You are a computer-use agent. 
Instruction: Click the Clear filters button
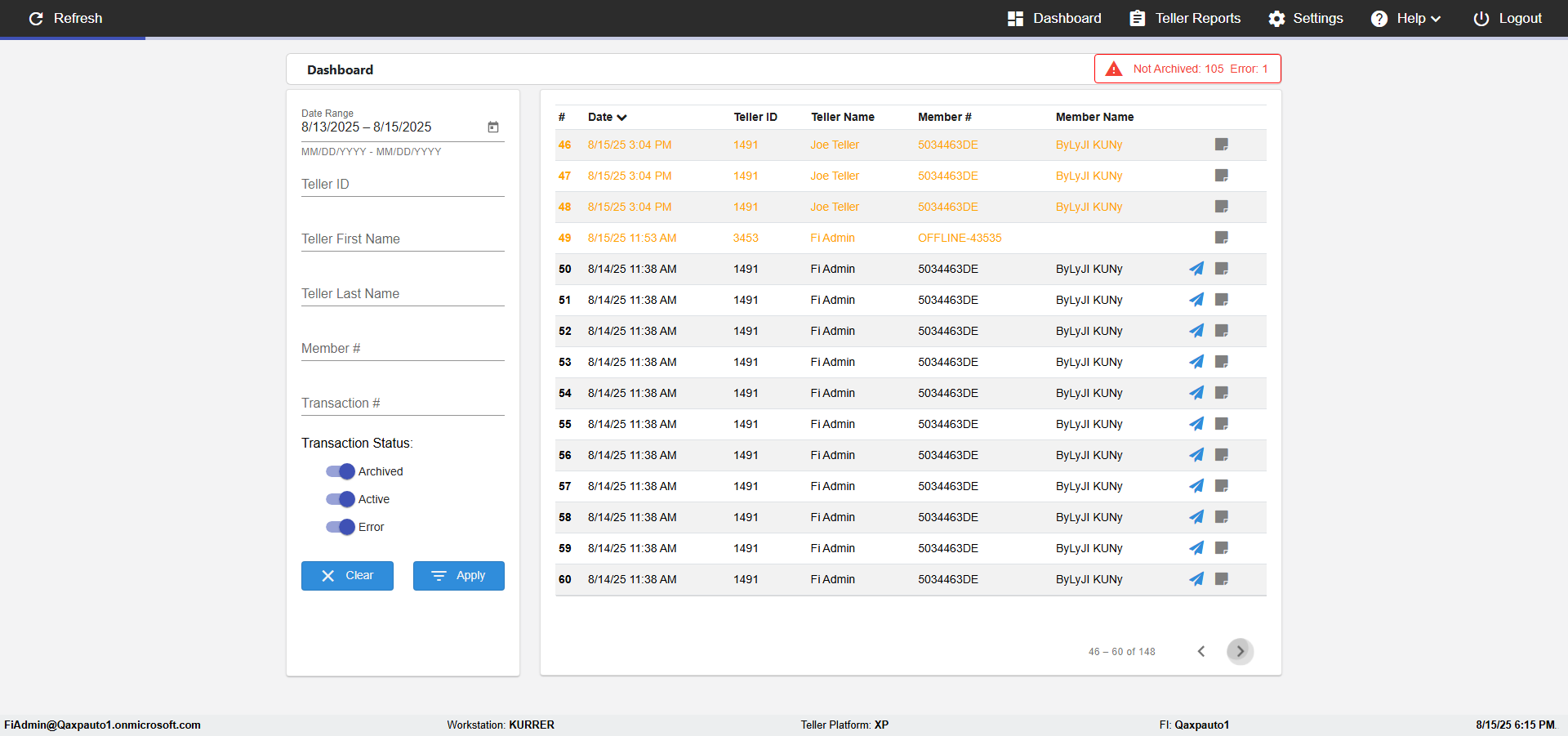347,576
